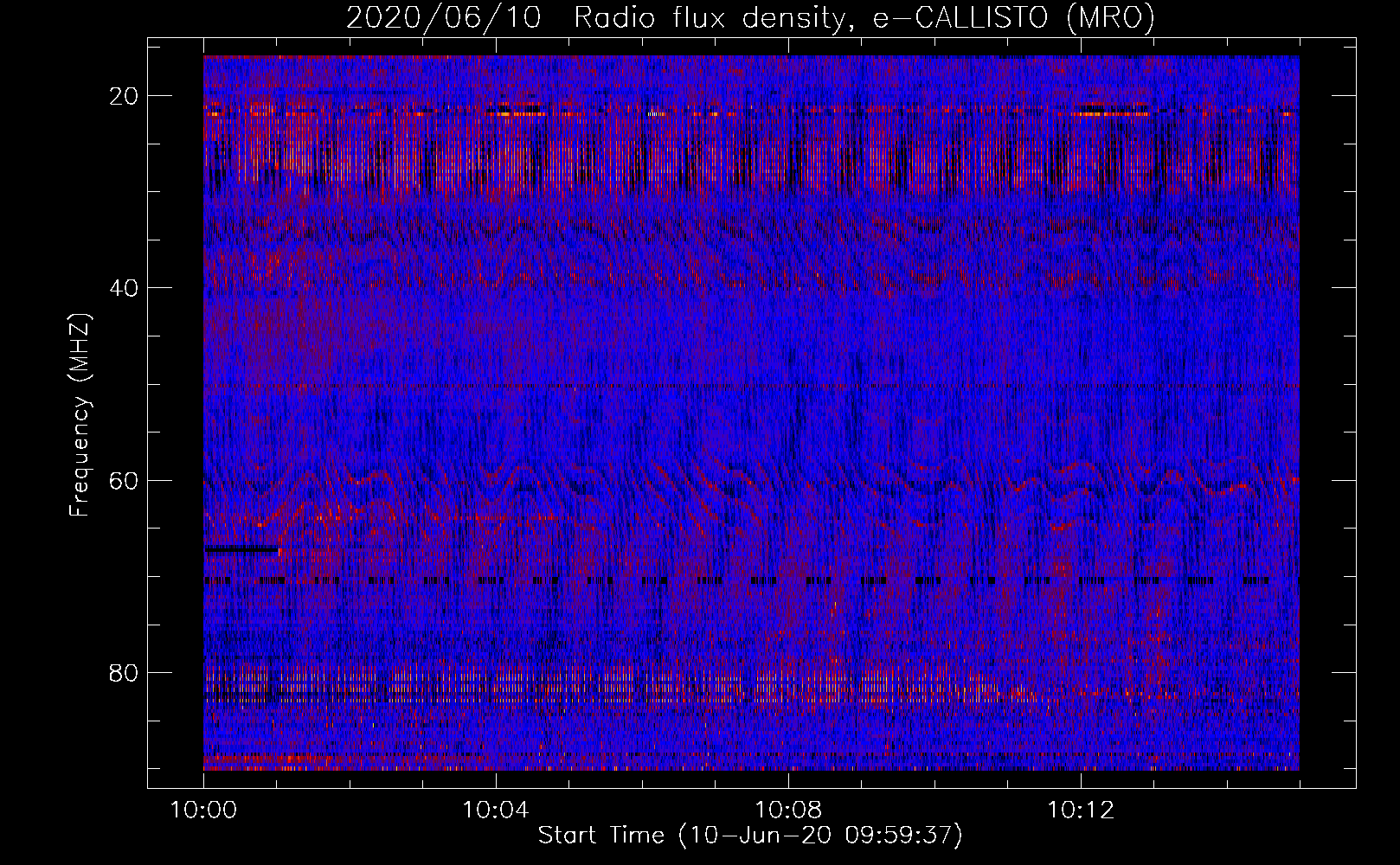Viewport: 1400px width, 865px height.
Task: Click the plot title mentioning e-CALLISTO (MRO)
Action: (750, 17)
